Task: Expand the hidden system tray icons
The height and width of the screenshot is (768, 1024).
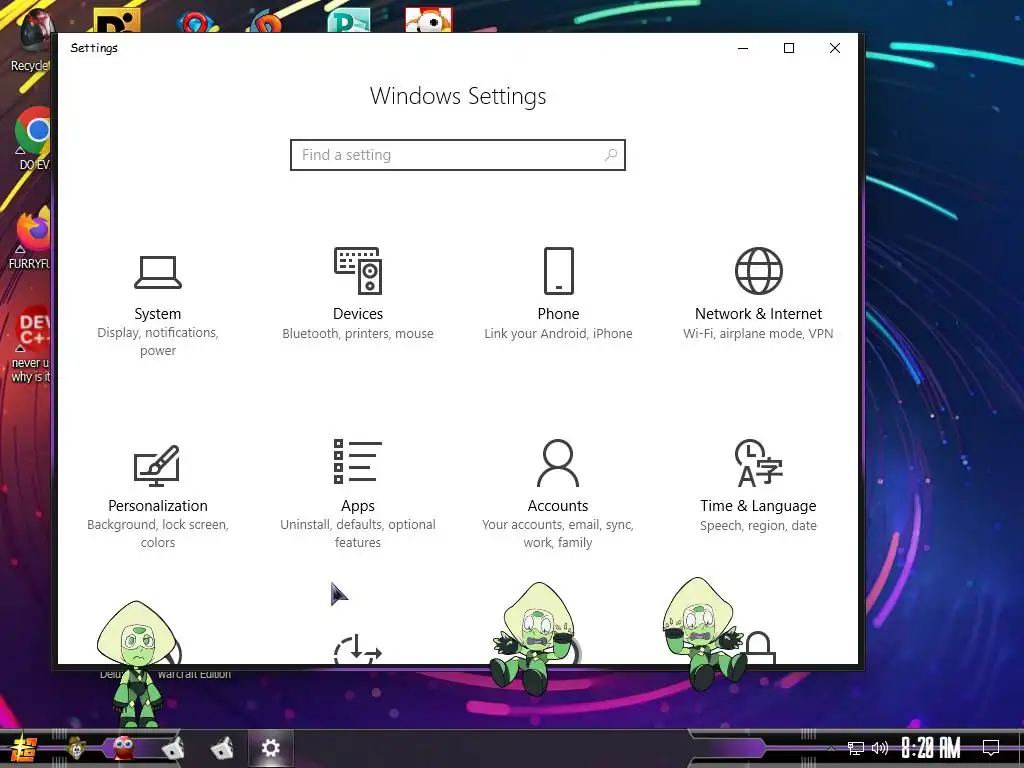Action: (x=831, y=748)
